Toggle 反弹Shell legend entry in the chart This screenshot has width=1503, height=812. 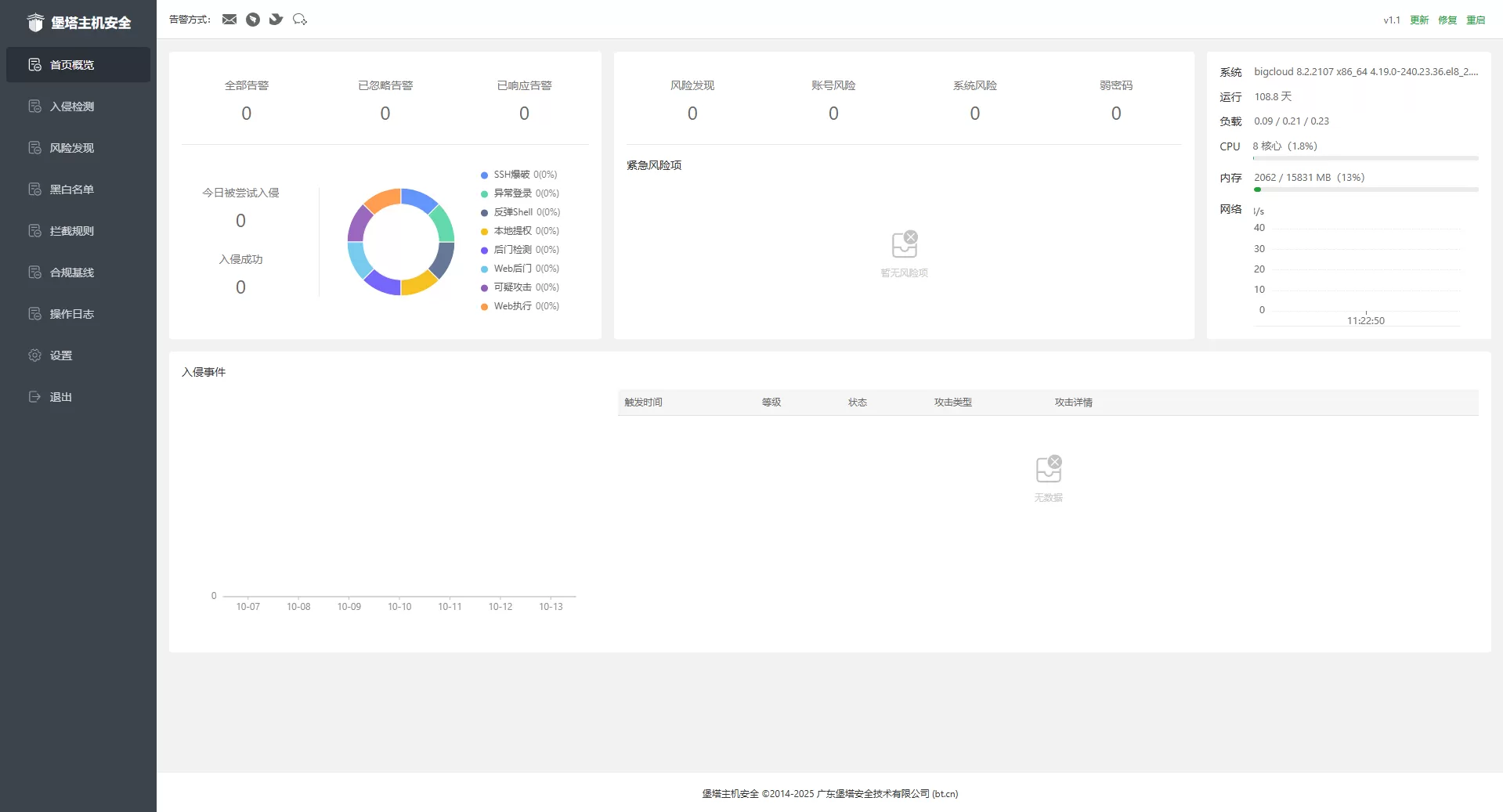pos(520,212)
